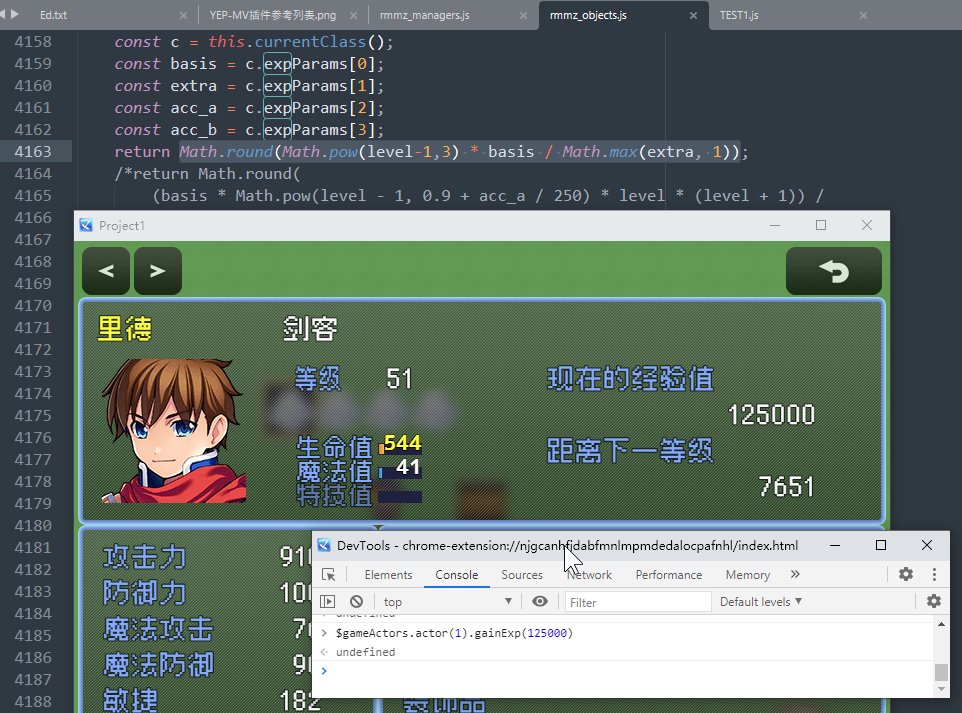This screenshot has width=962, height=713.
Task: Maximize the Project1 game window
Action: click(x=821, y=225)
